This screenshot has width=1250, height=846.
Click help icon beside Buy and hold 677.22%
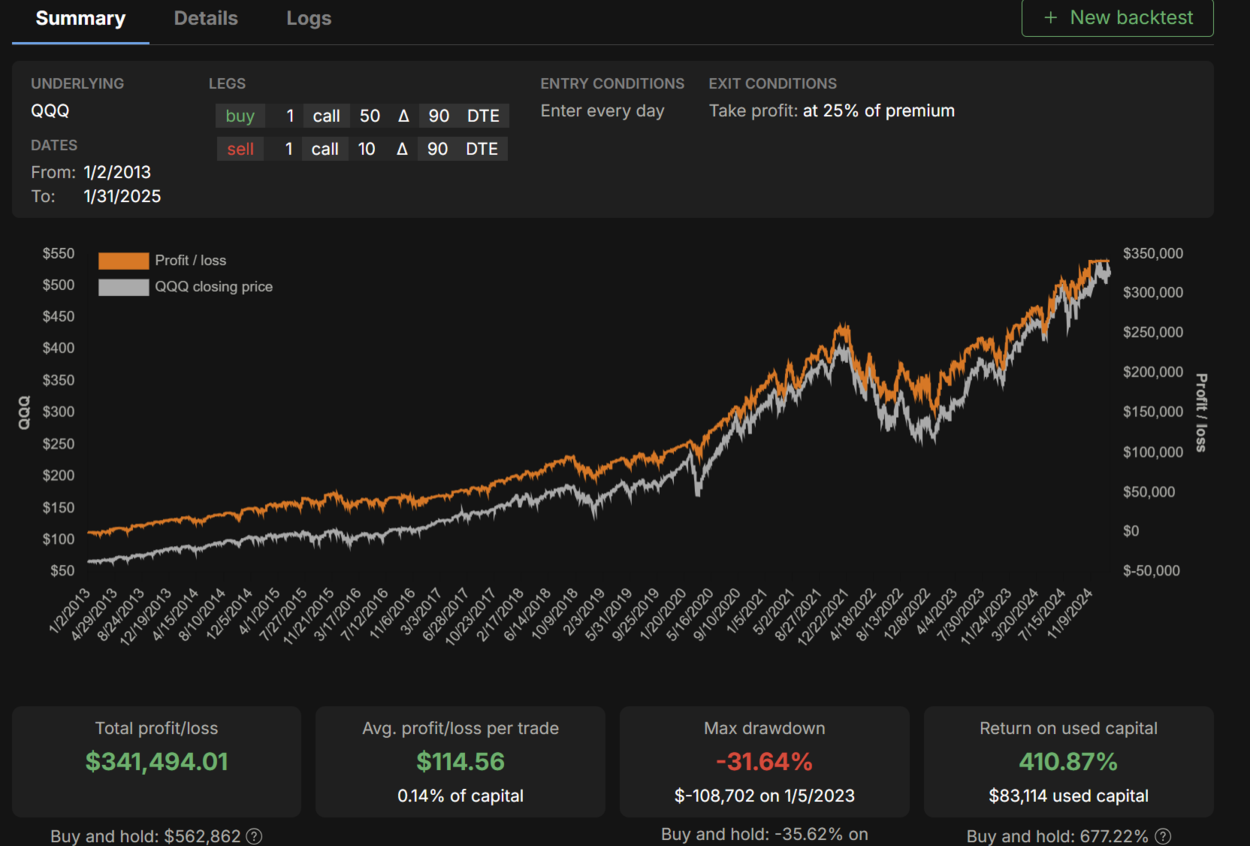click(x=1163, y=836)
